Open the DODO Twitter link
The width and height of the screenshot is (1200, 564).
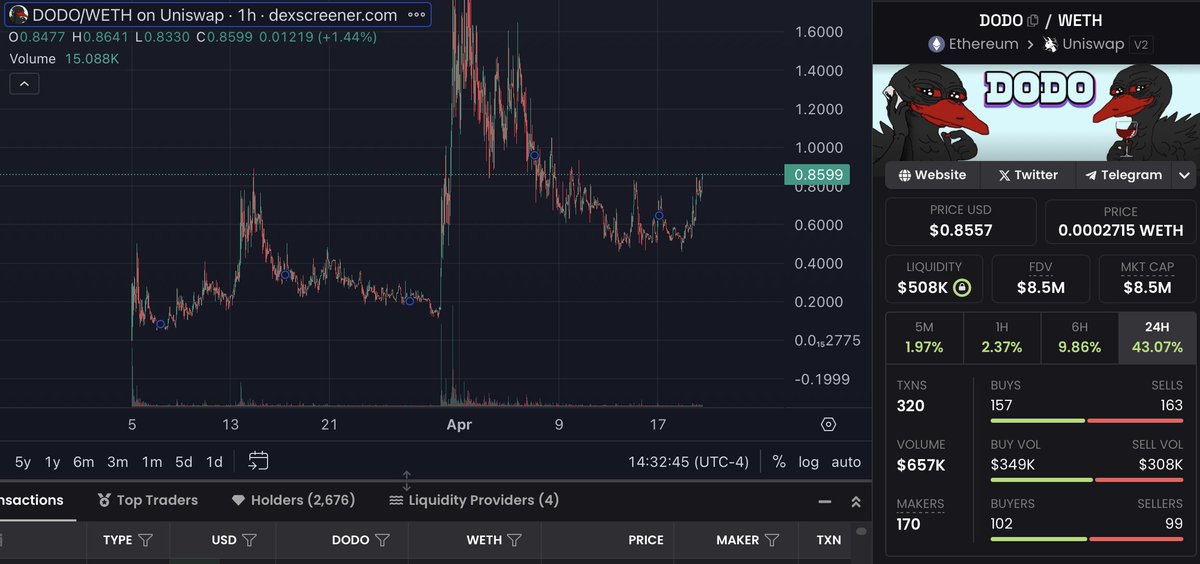coord(1027,175)
